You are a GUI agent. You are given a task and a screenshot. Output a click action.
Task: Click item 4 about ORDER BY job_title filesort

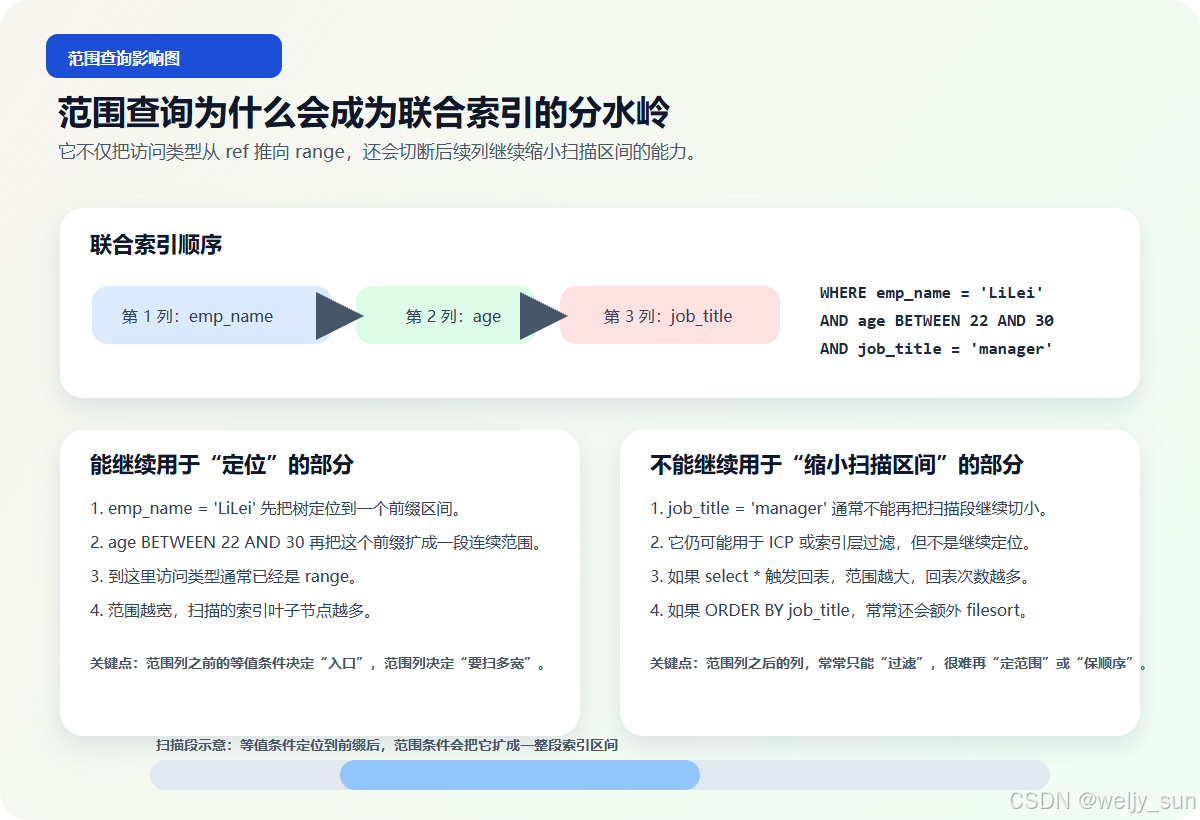839,610
